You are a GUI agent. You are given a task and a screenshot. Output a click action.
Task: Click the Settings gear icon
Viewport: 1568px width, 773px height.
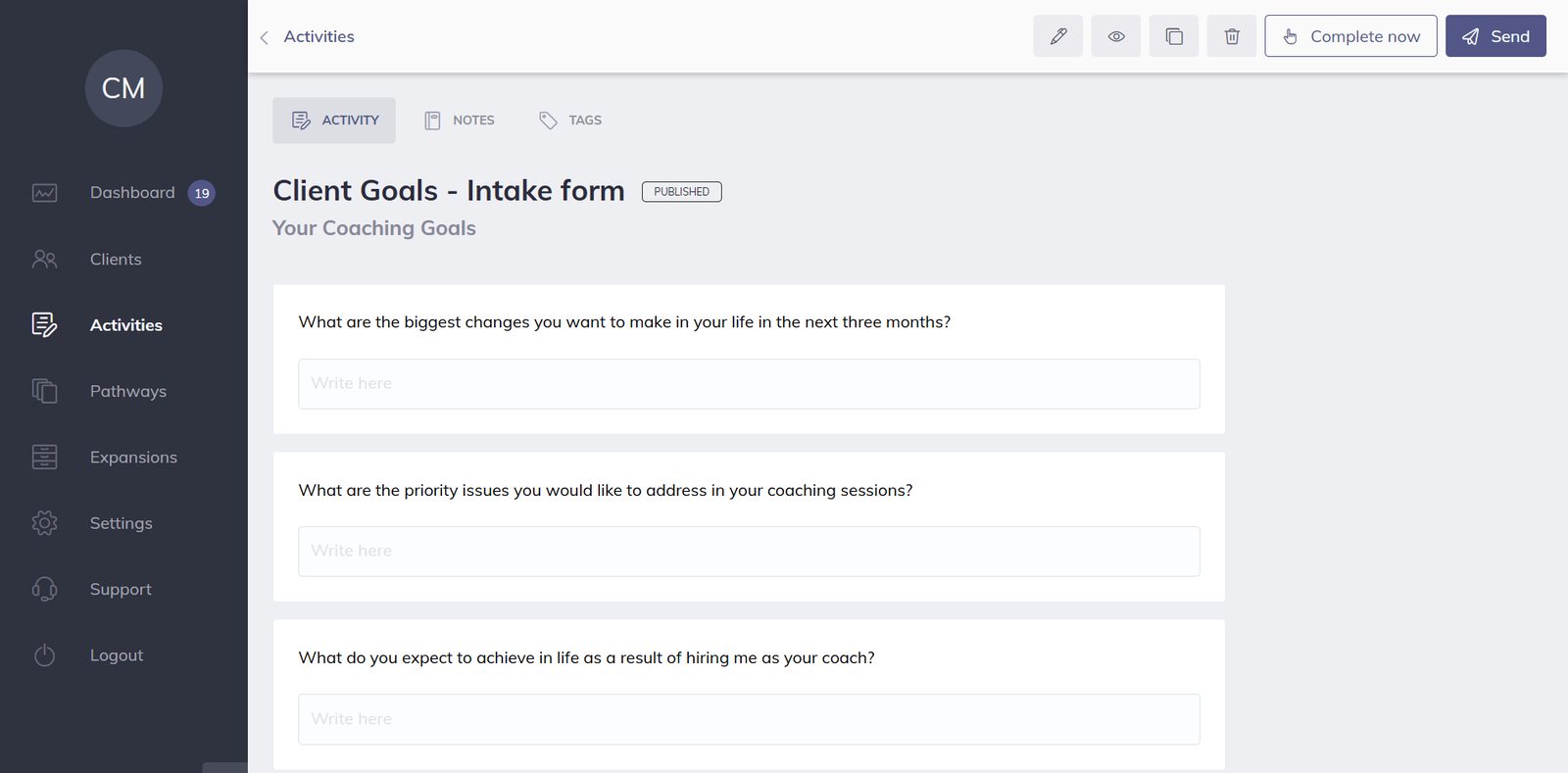click(44, 523)
